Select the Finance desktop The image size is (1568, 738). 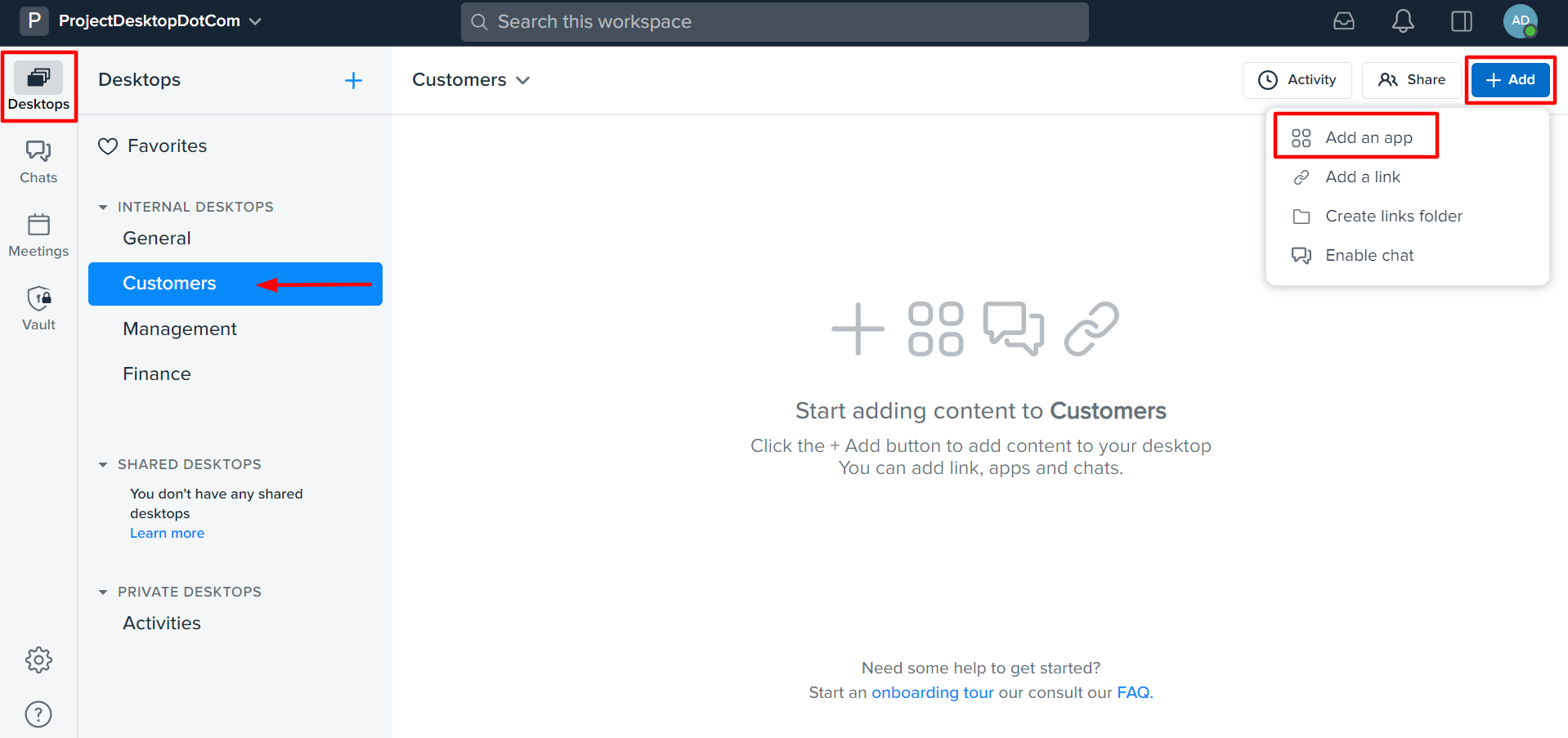156,373
